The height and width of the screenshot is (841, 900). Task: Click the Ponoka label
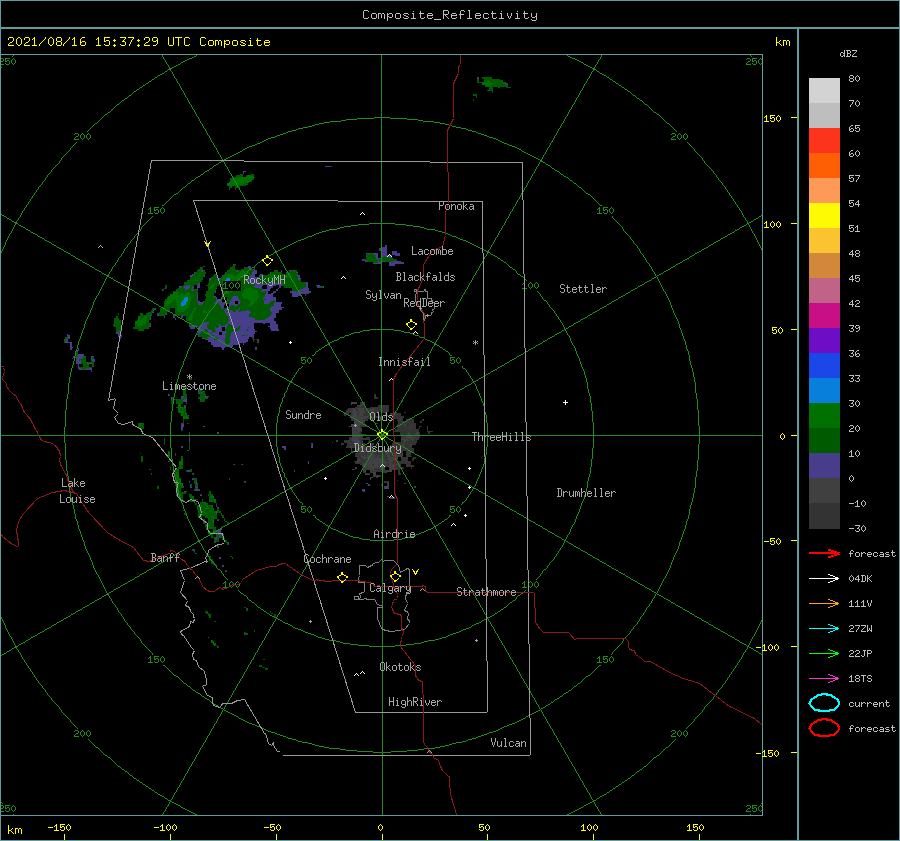coord(456,206)
